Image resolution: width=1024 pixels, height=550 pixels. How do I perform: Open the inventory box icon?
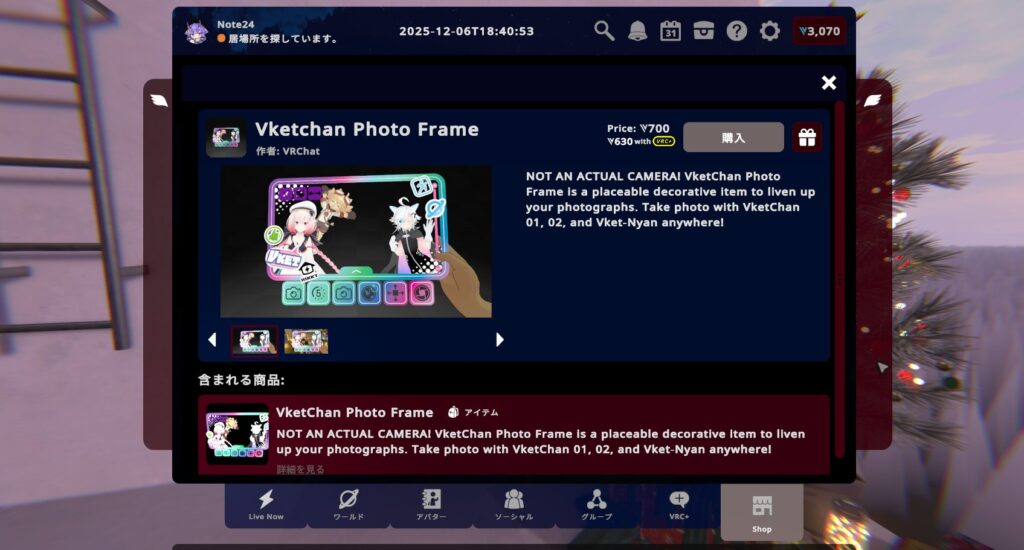click(703, 31)
